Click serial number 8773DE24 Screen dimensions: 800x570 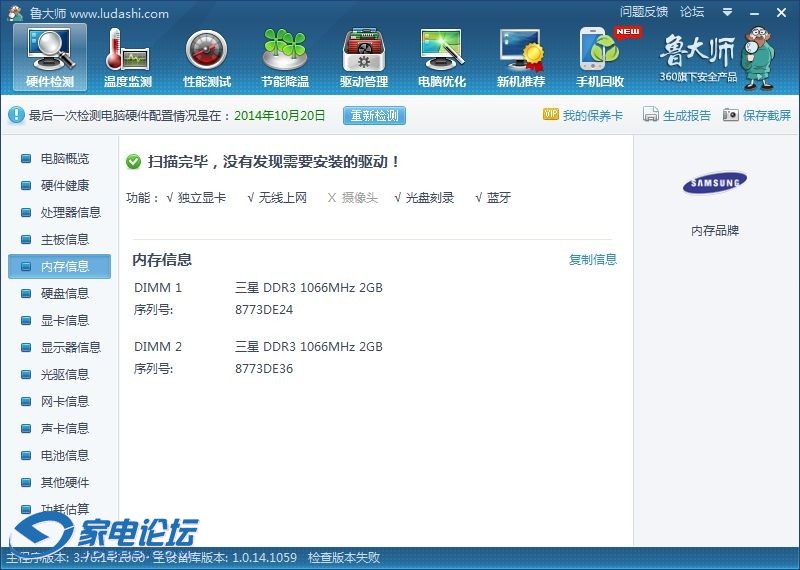pyautogui.click(x=264, y=310)
